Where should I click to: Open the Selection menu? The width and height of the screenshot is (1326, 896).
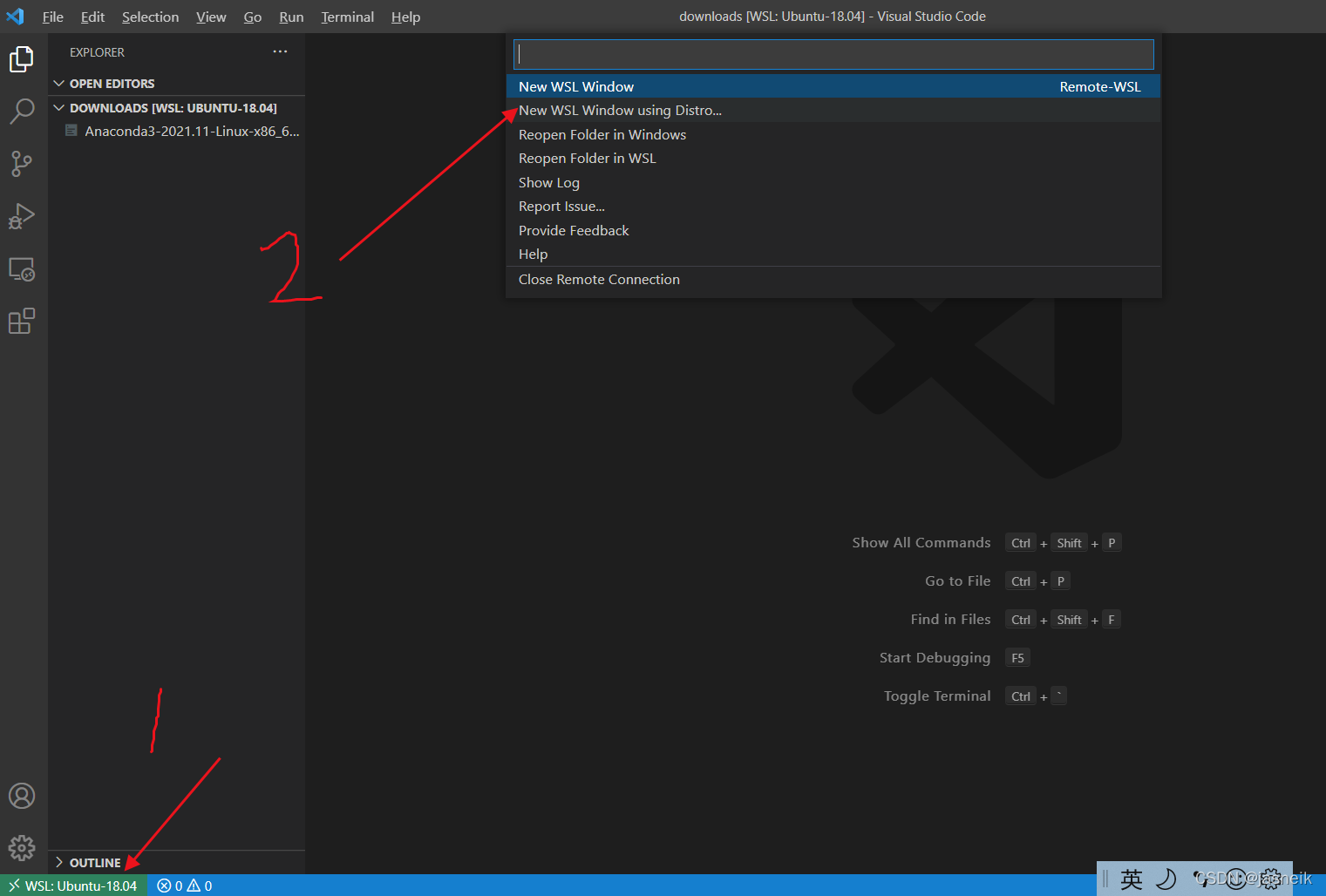tap(150, 17)
